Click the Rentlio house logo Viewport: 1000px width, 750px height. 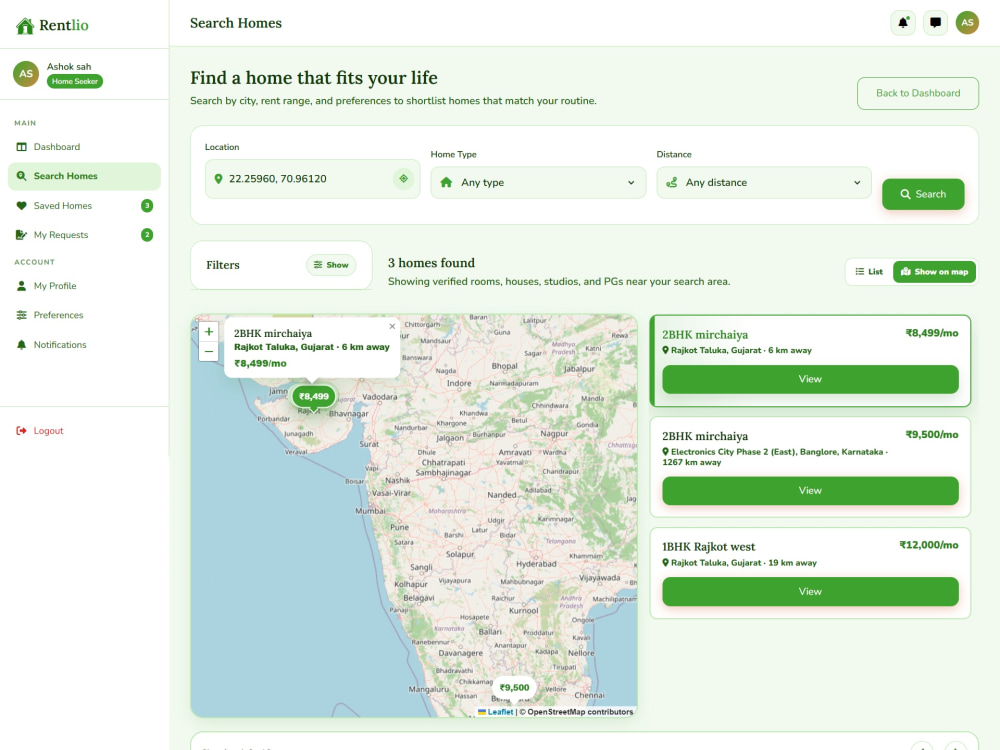[x=25, y=26]
